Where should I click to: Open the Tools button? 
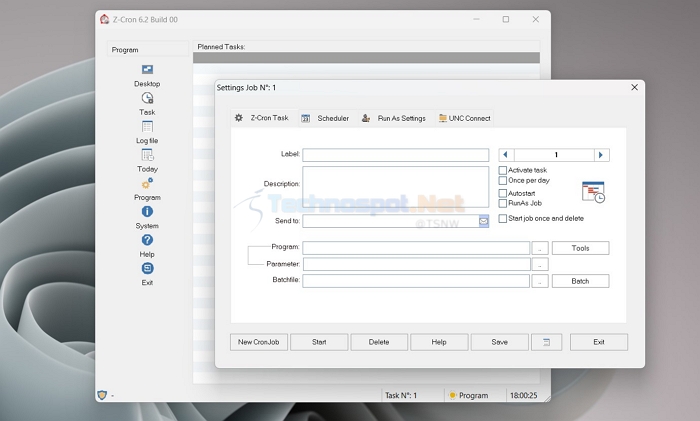click(580, 248)
